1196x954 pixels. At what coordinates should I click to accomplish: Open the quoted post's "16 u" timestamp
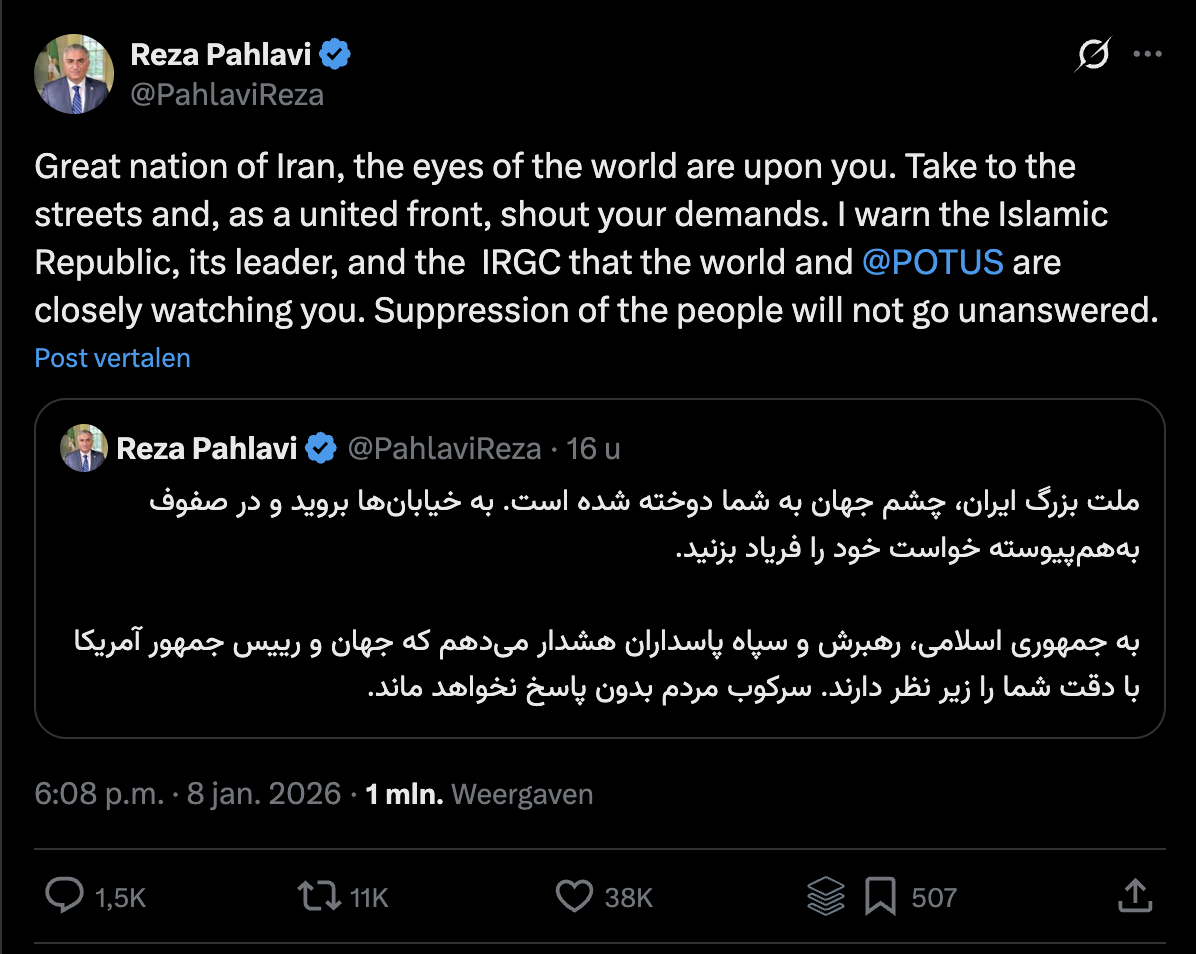pos(594,449)
